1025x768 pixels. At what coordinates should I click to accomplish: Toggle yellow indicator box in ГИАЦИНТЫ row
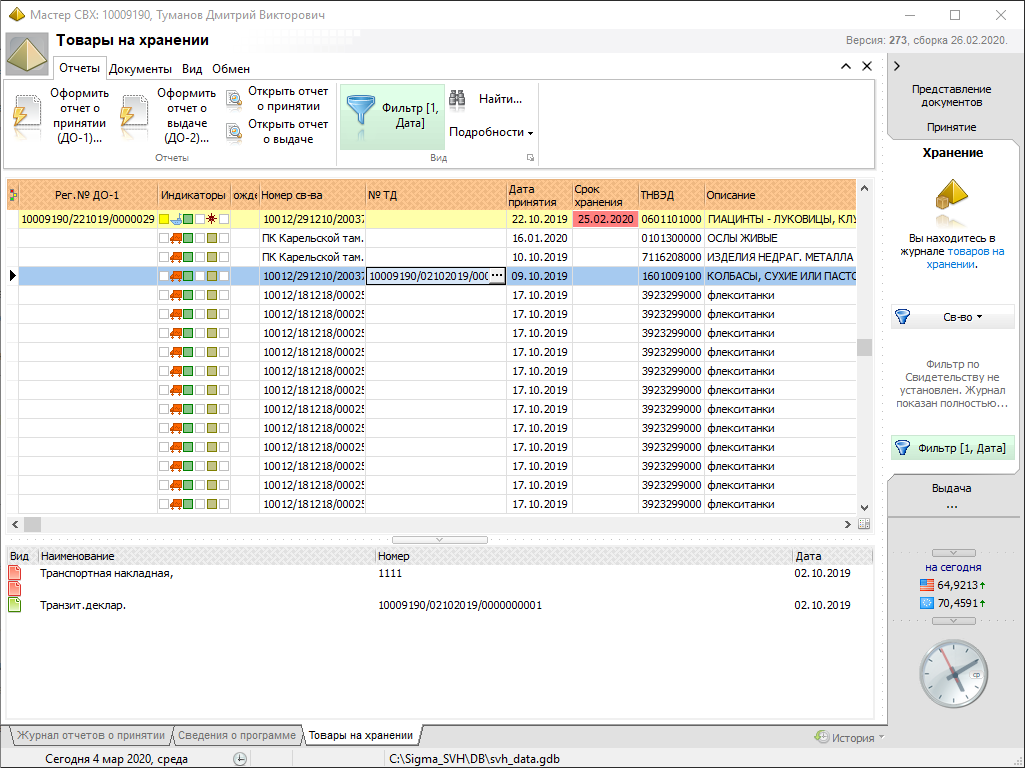click(164, 220)
